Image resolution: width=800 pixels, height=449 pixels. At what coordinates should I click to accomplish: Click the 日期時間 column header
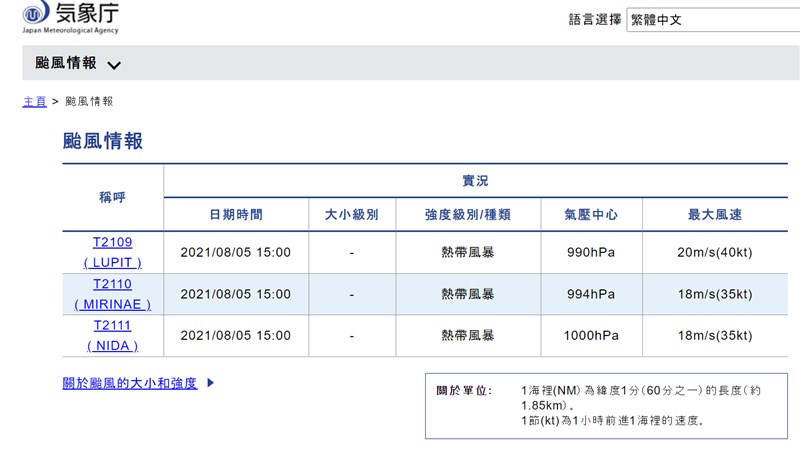coord(236,215)
